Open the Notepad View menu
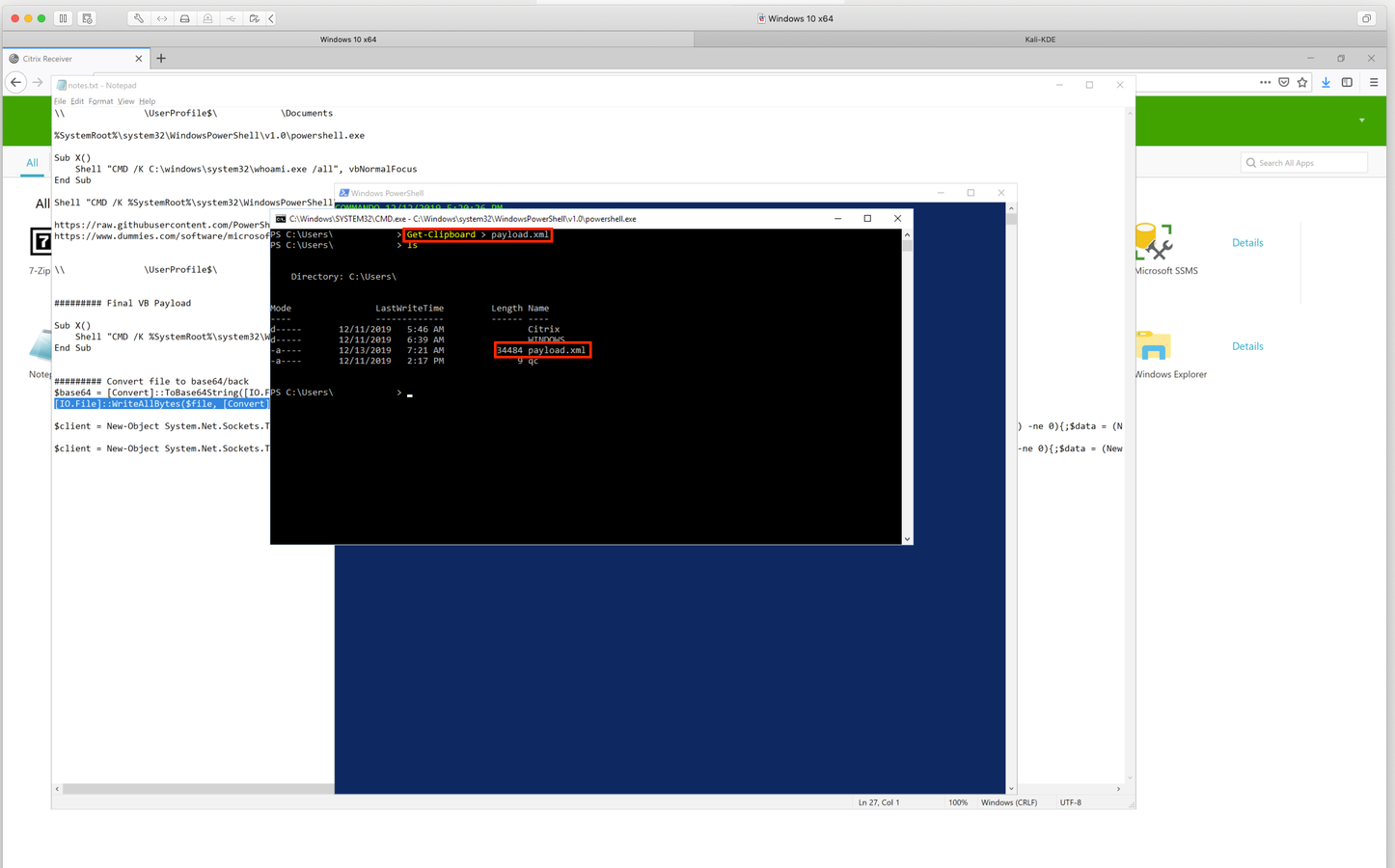The width and height of the screenshot is (1395, 868). point(126,101)
